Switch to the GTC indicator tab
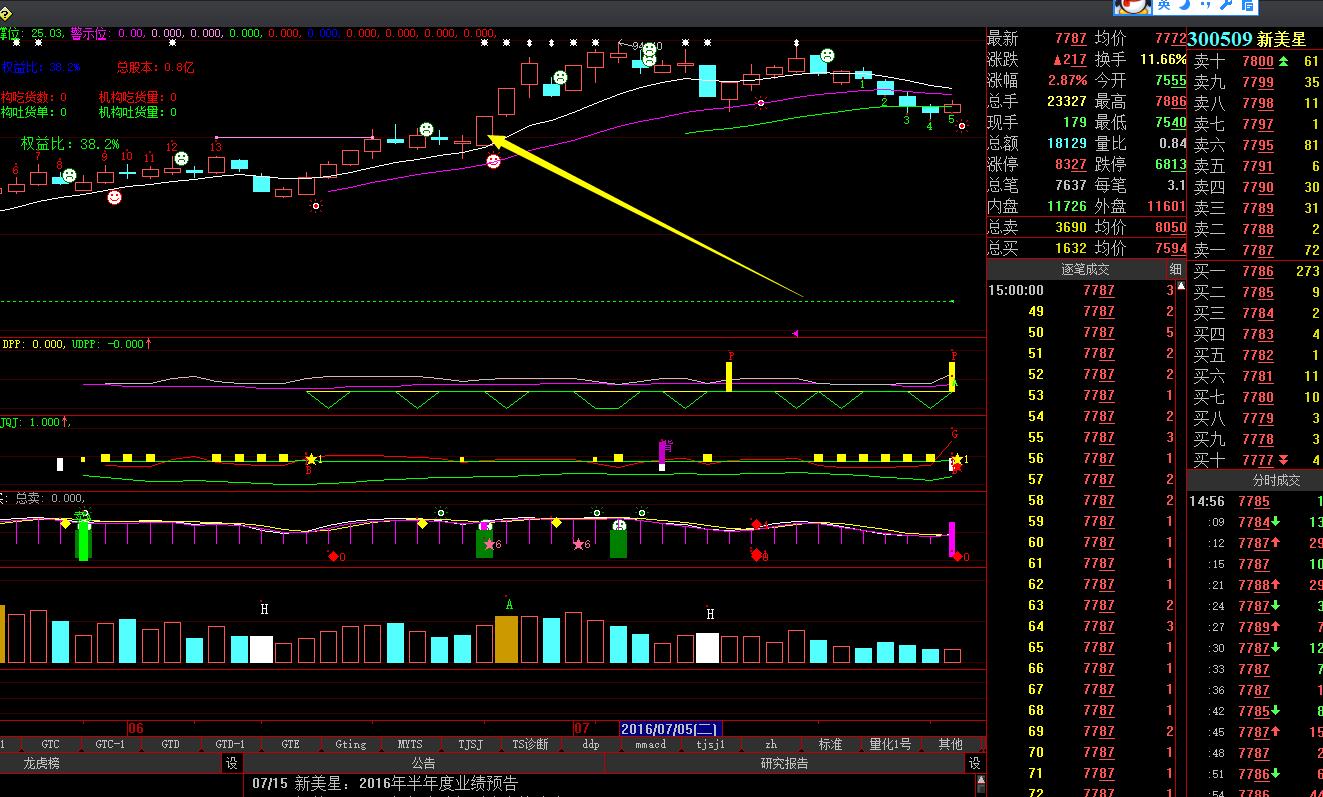The image size is (1323, 797). point(50,744)
